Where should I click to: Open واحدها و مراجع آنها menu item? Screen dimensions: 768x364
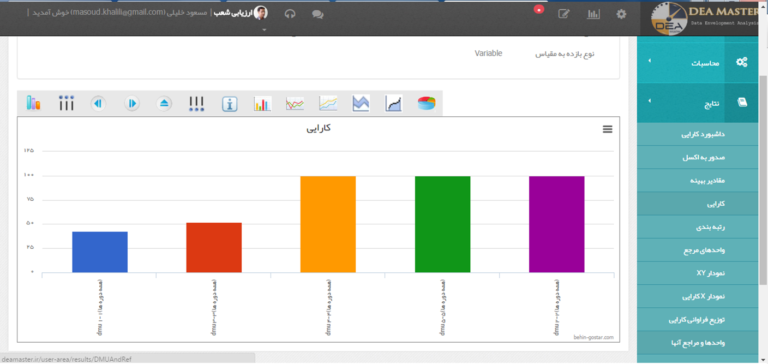click(697, 342)
